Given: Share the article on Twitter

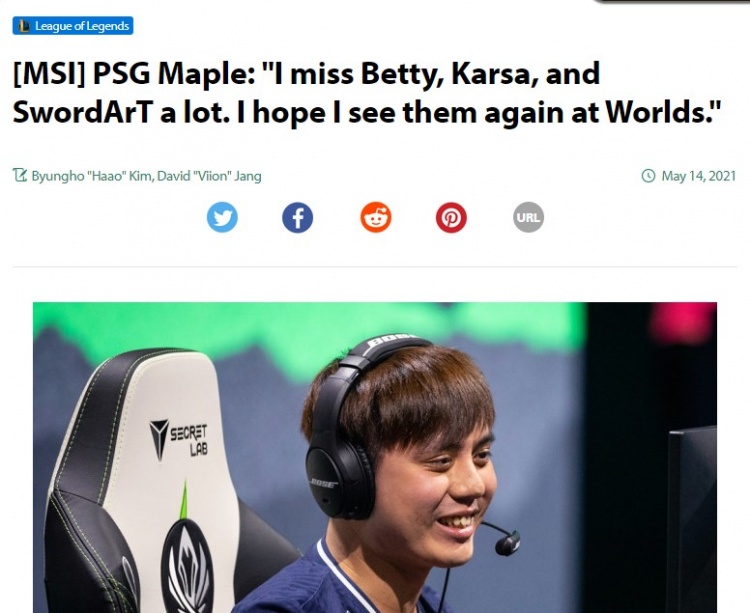Looking at the screenshot, I should (x=222, y=217).
